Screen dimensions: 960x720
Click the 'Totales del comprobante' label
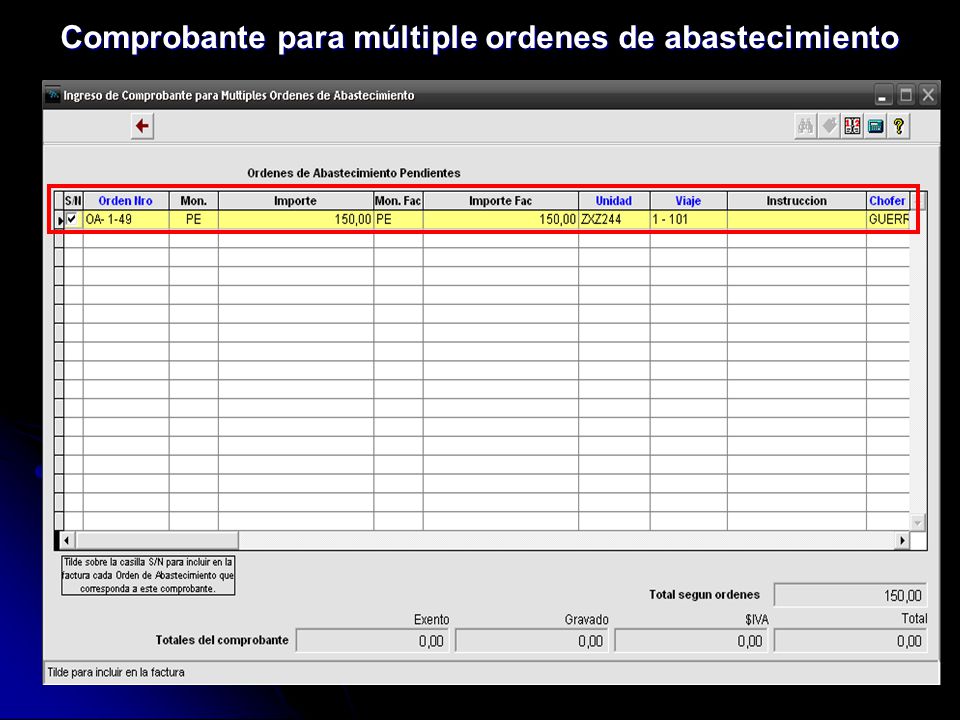pos(222,640)
